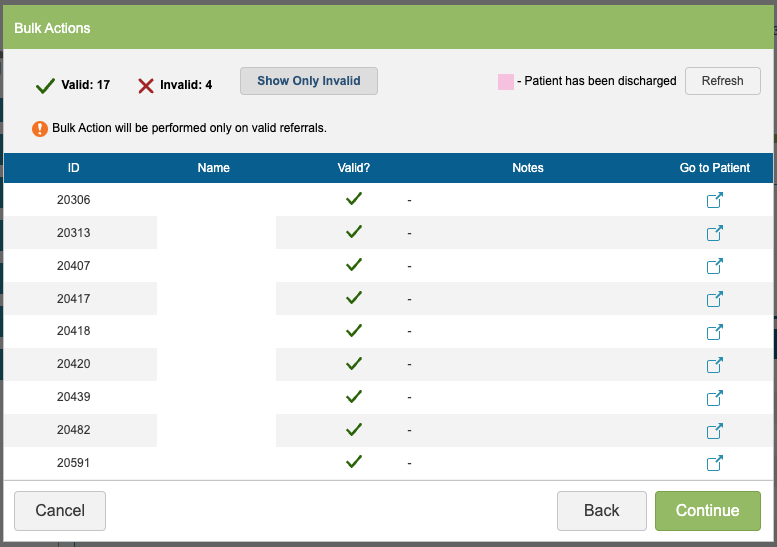The image size is (777, 547).
Task: Go to patient for referral 20418
Action: 714,332
